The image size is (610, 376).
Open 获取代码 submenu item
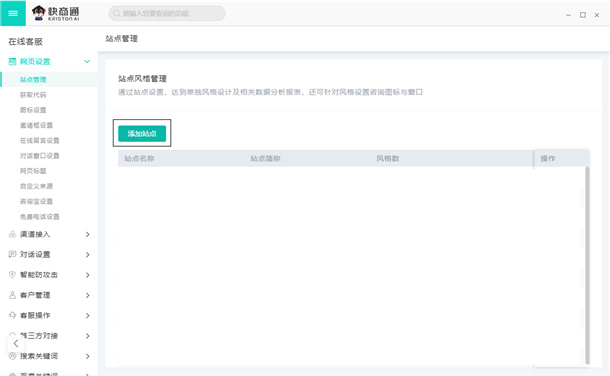click(x=33, y=95)
